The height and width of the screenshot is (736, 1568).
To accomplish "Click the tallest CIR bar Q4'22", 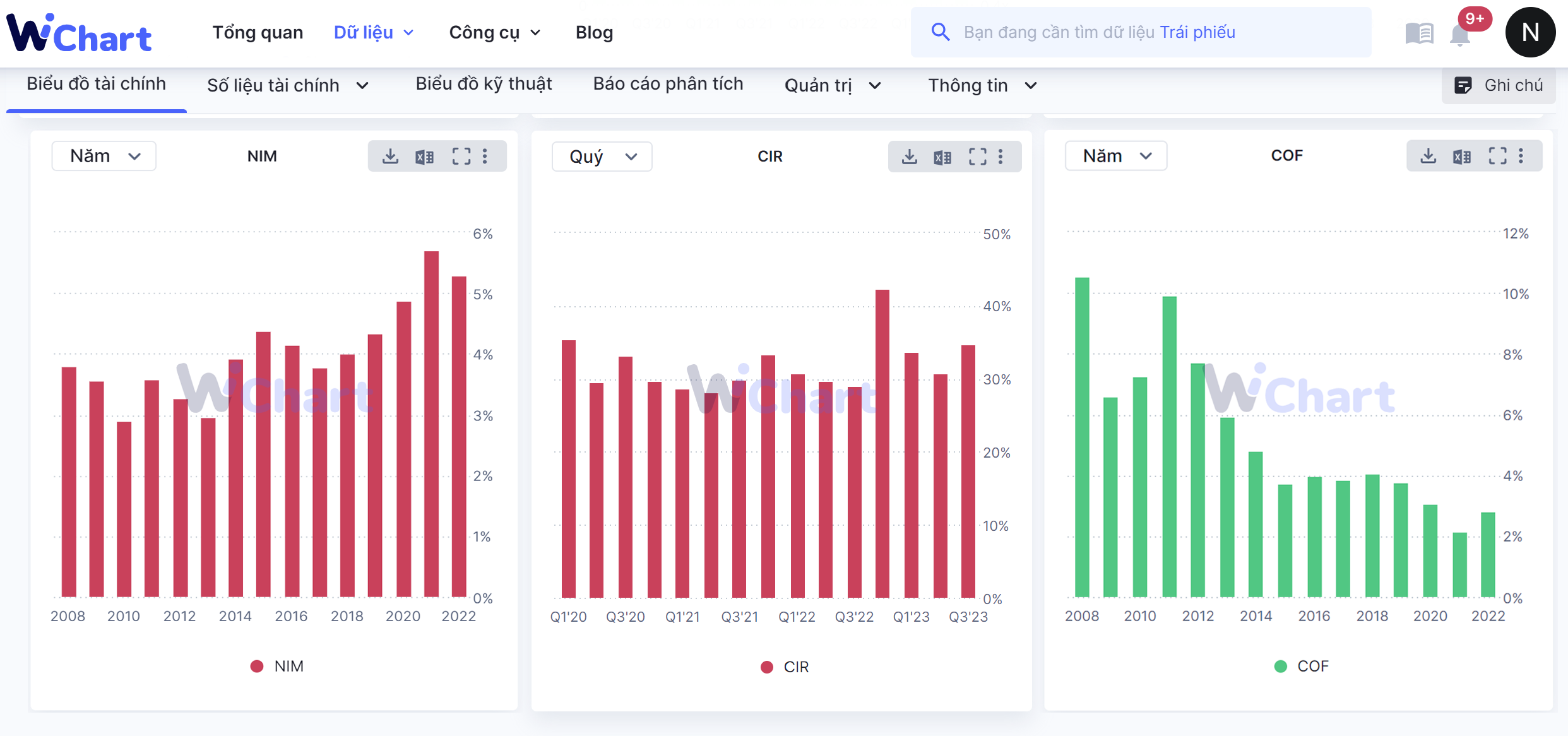I will coord(882,444).
